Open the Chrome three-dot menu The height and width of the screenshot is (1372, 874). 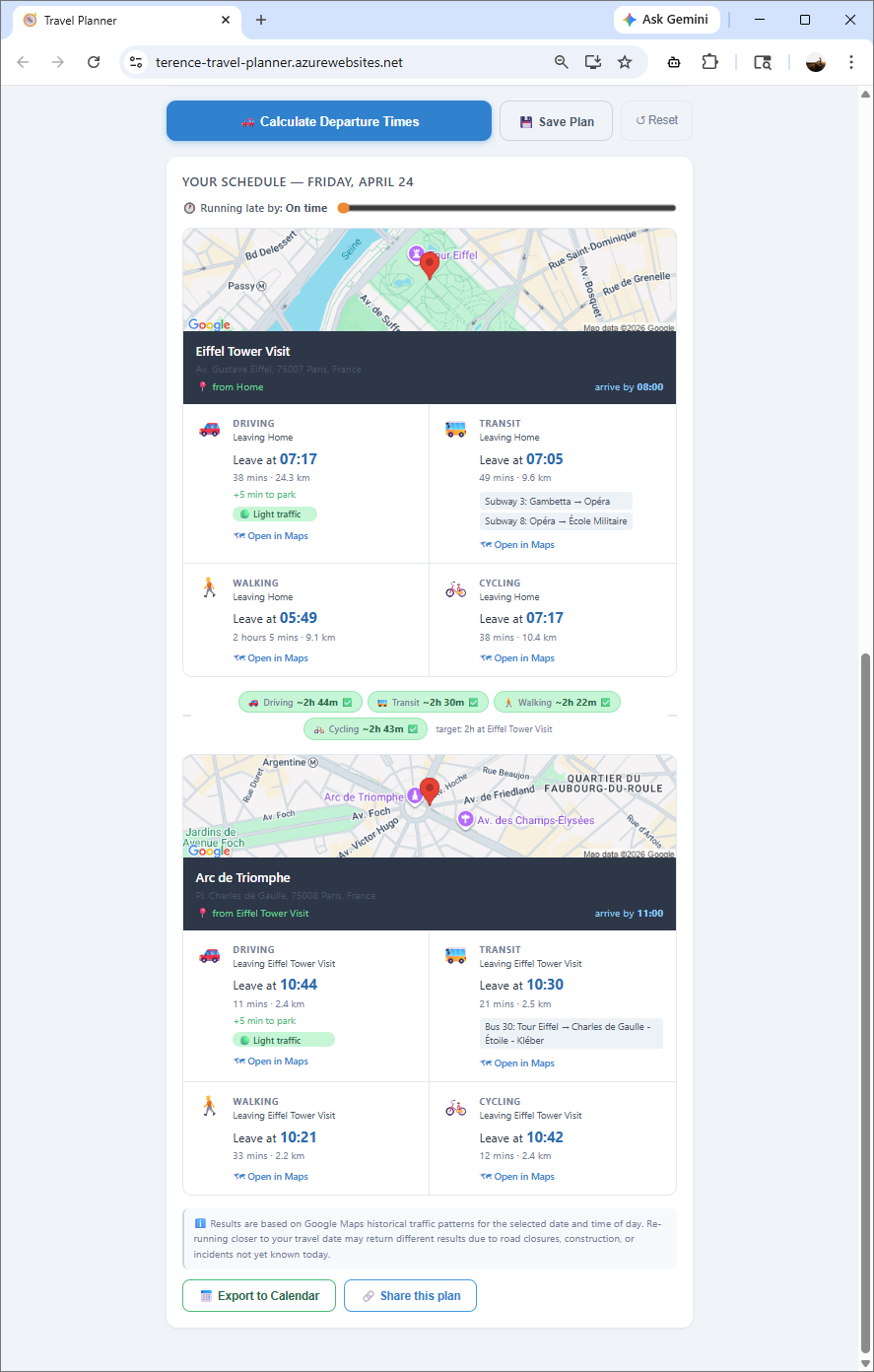851,62
